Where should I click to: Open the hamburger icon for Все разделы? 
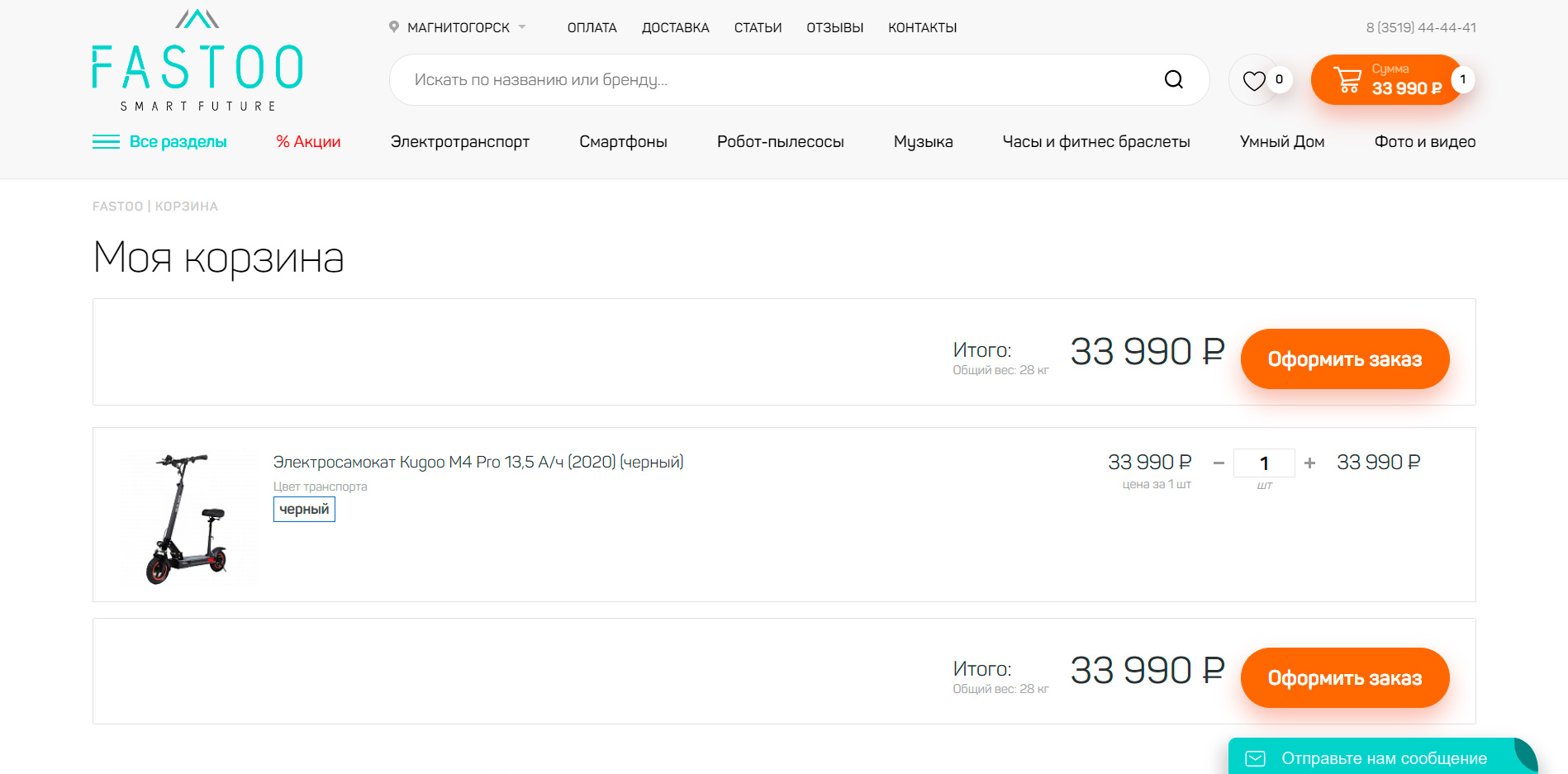coord(106,142)
